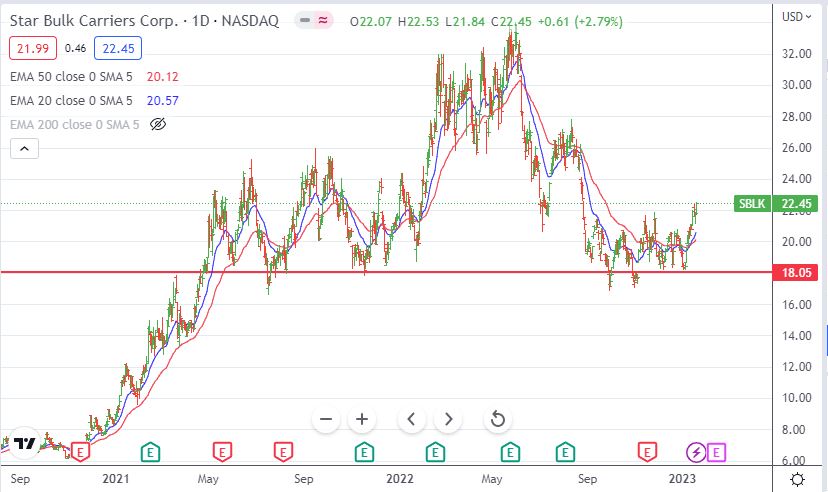The image size is (828, 492).
Task: Click the 0.46 spread value
Action: pyautogui.click(x=76, y=49)
